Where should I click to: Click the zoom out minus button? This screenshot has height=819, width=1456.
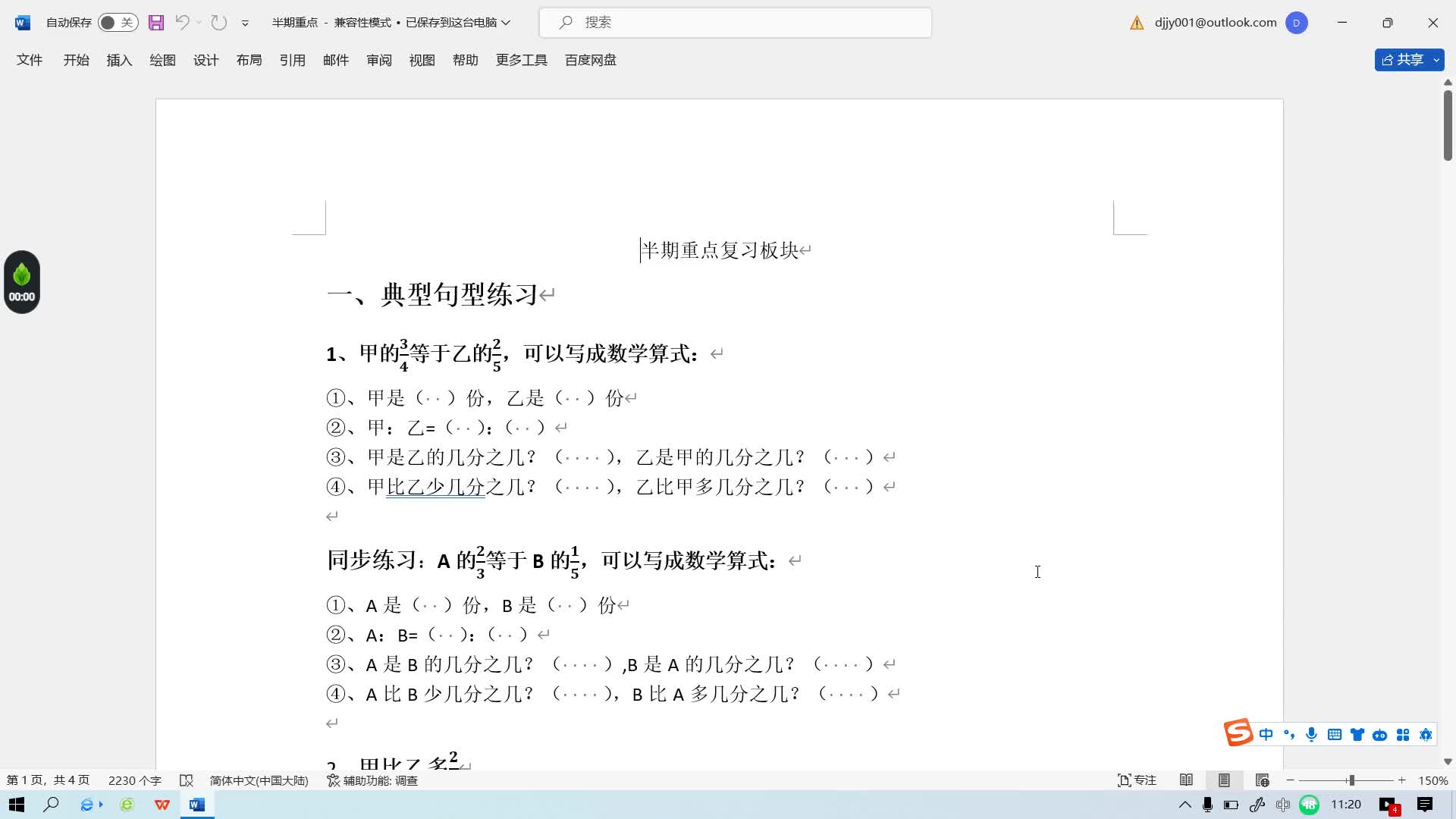coord(1290,780)
